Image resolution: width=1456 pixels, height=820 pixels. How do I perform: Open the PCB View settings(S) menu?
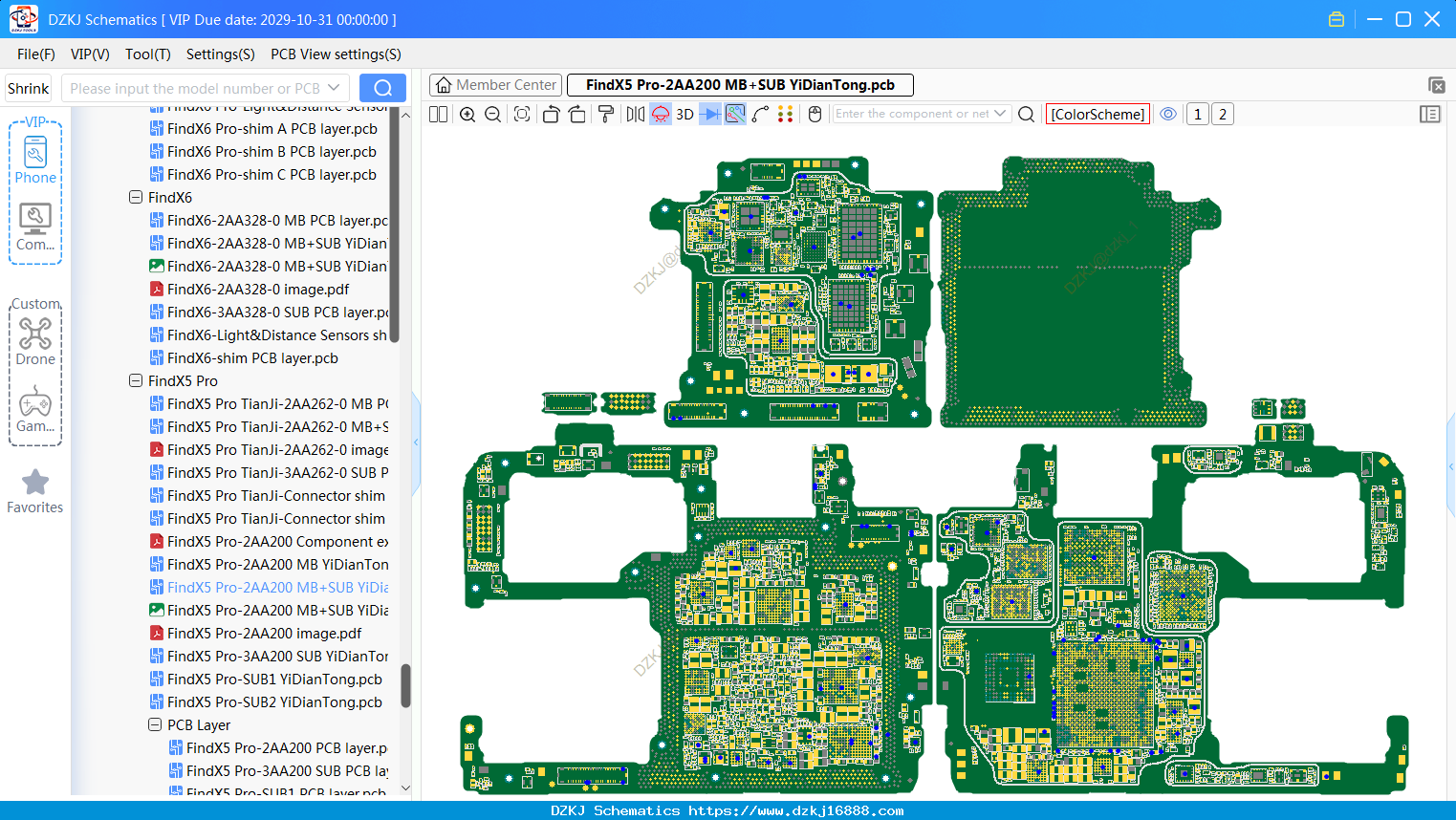(x=336, y=54)
